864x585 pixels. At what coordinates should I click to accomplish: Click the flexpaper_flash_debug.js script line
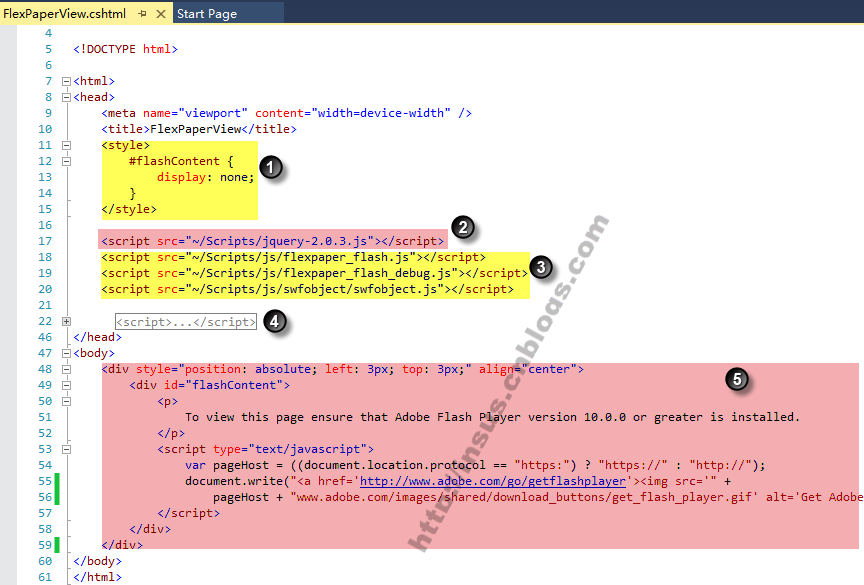[x=315, y=273]
